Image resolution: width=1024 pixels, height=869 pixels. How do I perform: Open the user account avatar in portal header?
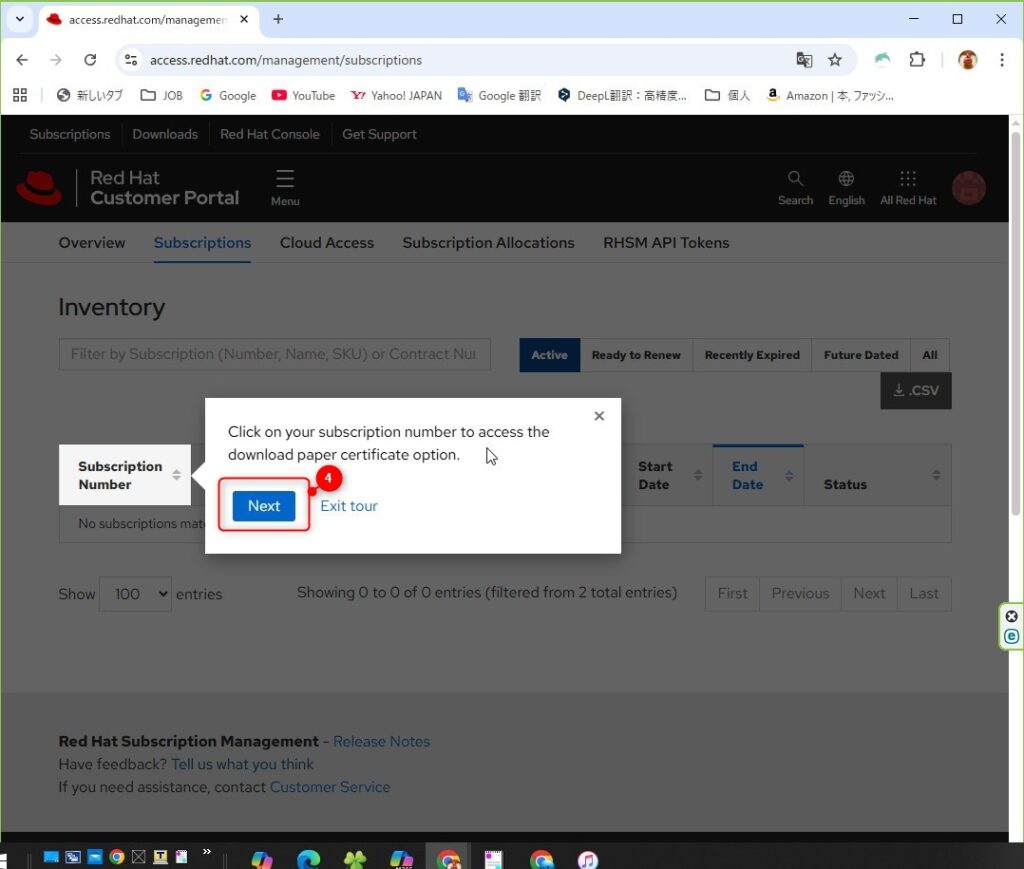pyautogui.click(x=968, y=188)
